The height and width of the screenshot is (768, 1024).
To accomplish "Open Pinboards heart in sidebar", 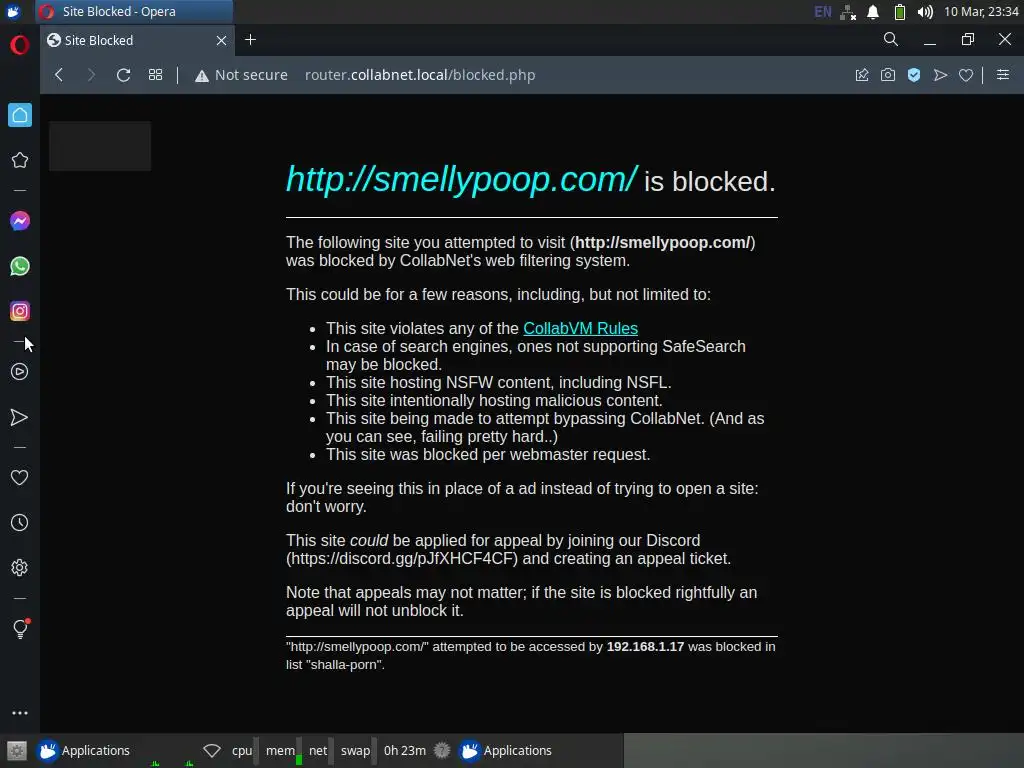I will coord(20,477).
